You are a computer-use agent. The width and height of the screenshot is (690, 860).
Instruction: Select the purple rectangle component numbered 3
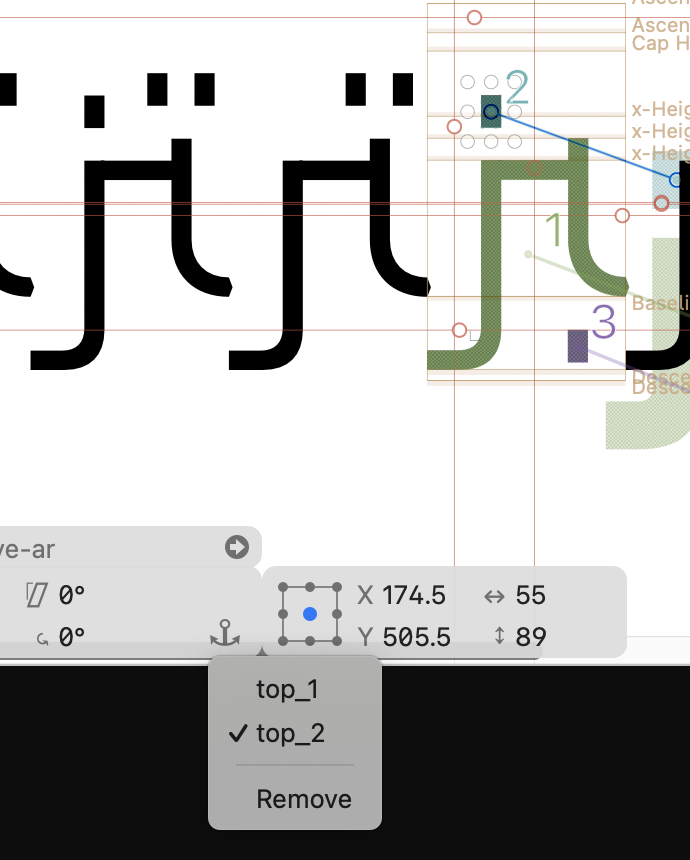(x=578, y=346)
